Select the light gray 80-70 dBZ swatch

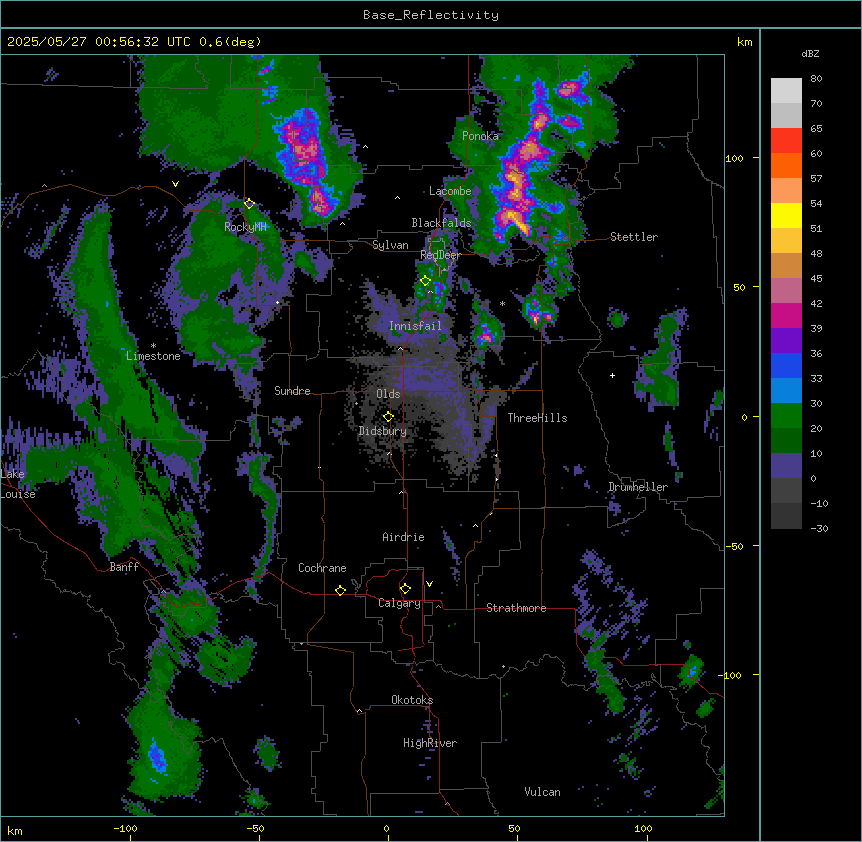(x=786, y=91)
